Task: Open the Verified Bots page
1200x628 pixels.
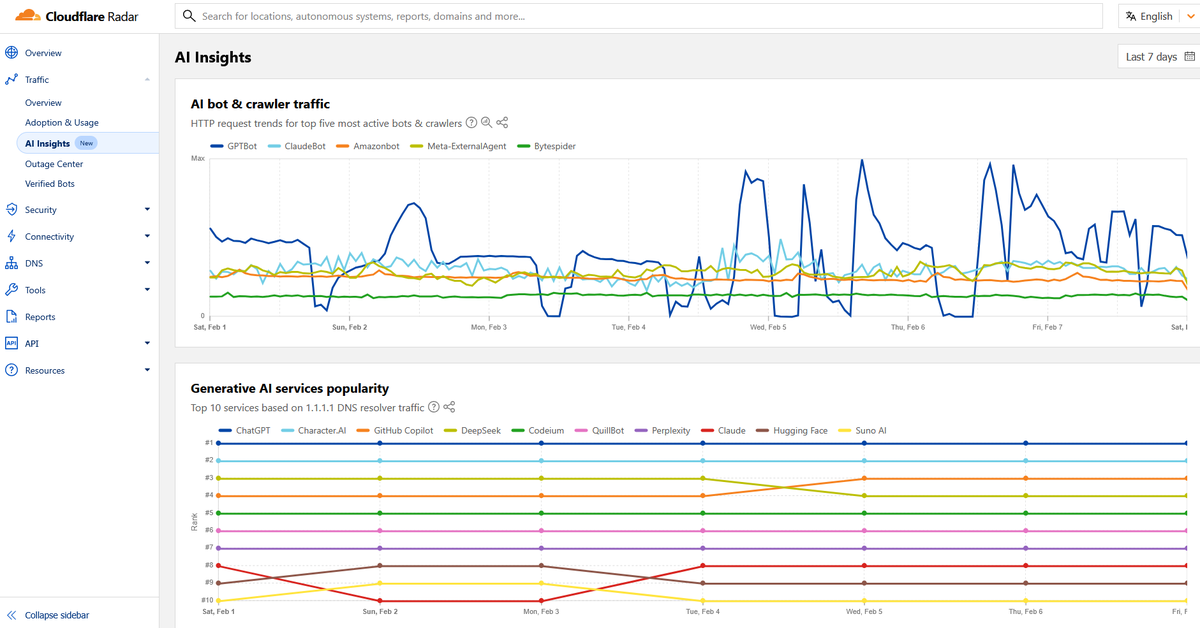Action: (x=50, y=184)
